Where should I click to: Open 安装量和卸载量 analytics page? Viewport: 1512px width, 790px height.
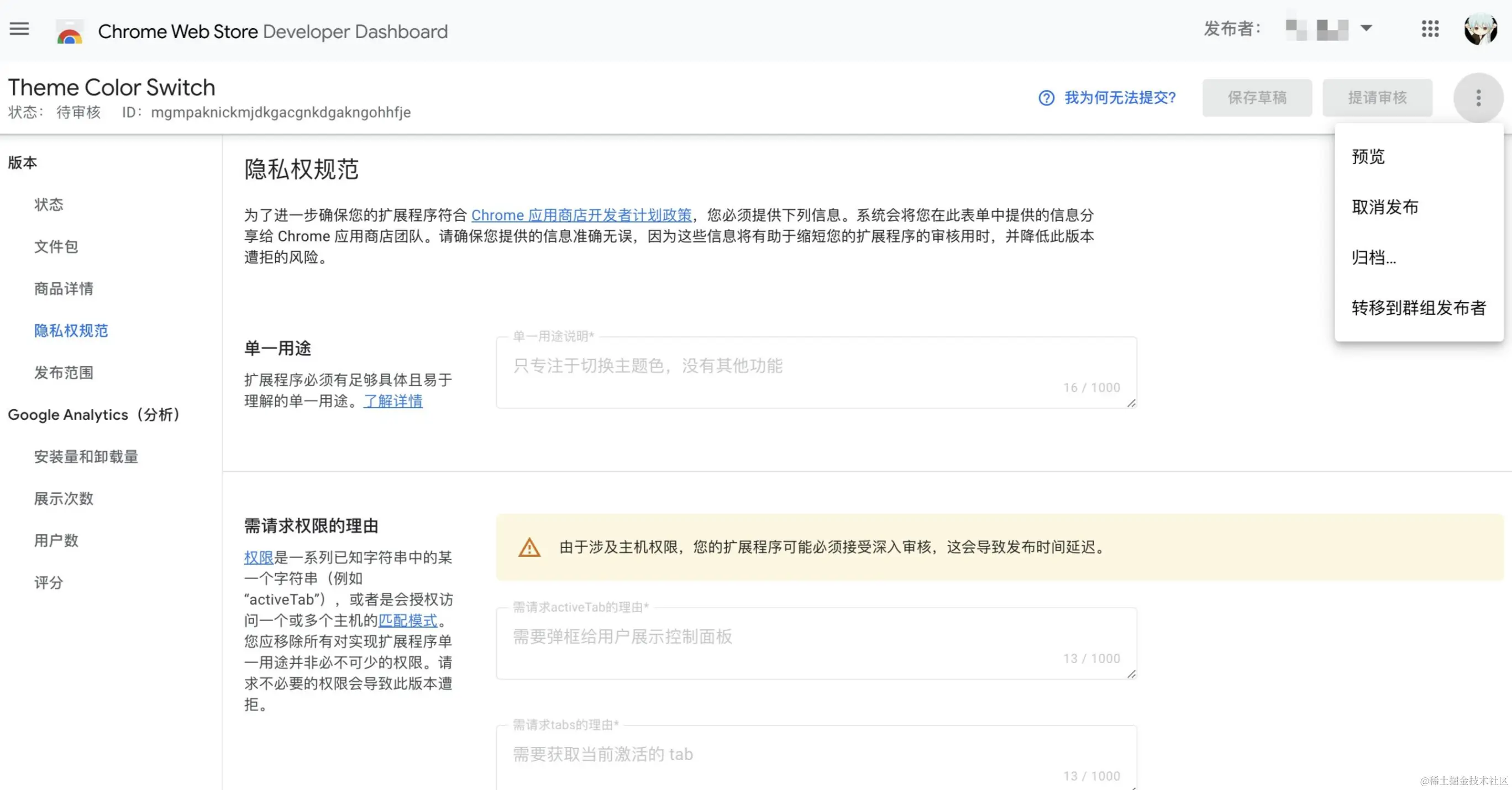86,457
